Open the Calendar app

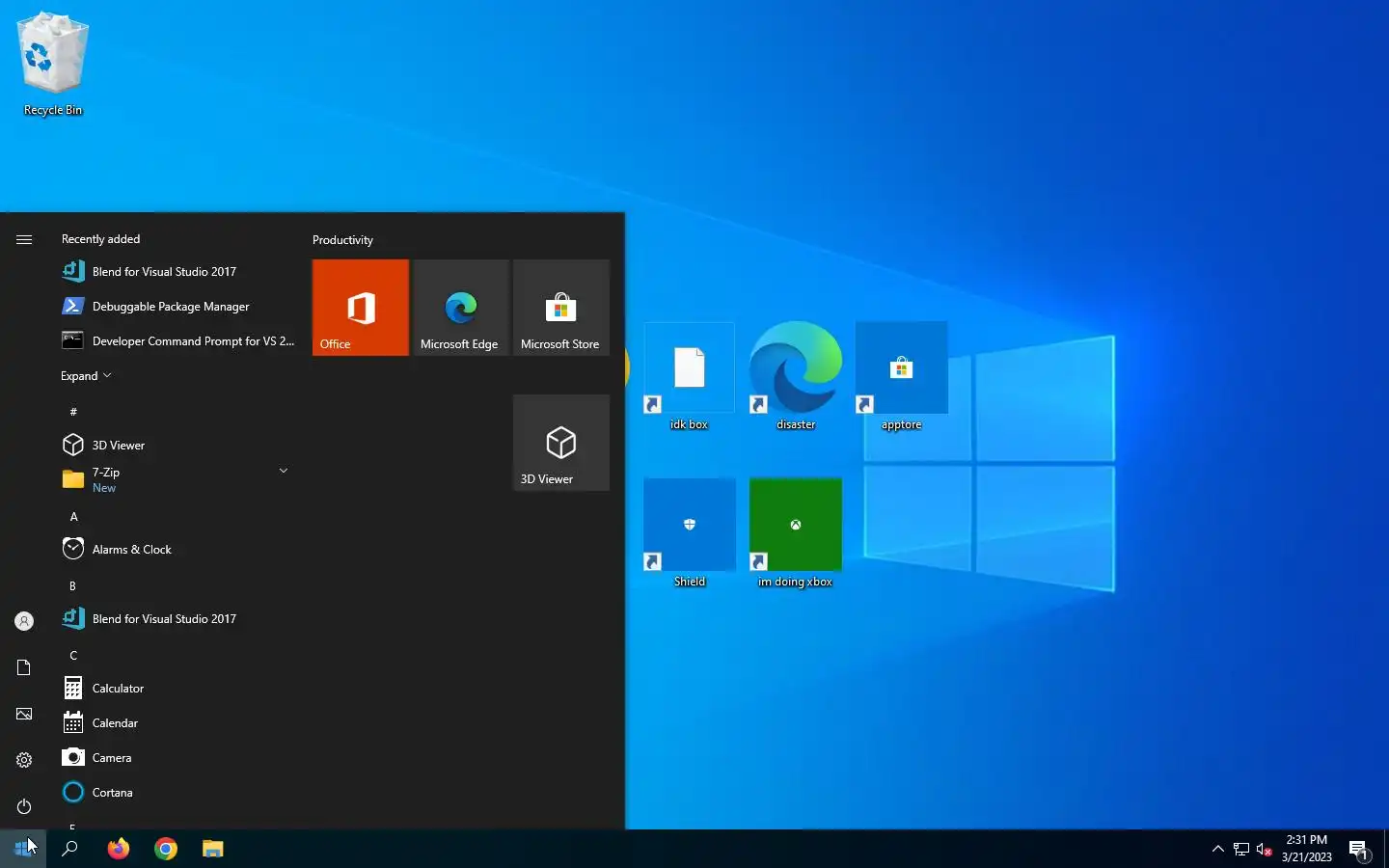tap(177, 723)
